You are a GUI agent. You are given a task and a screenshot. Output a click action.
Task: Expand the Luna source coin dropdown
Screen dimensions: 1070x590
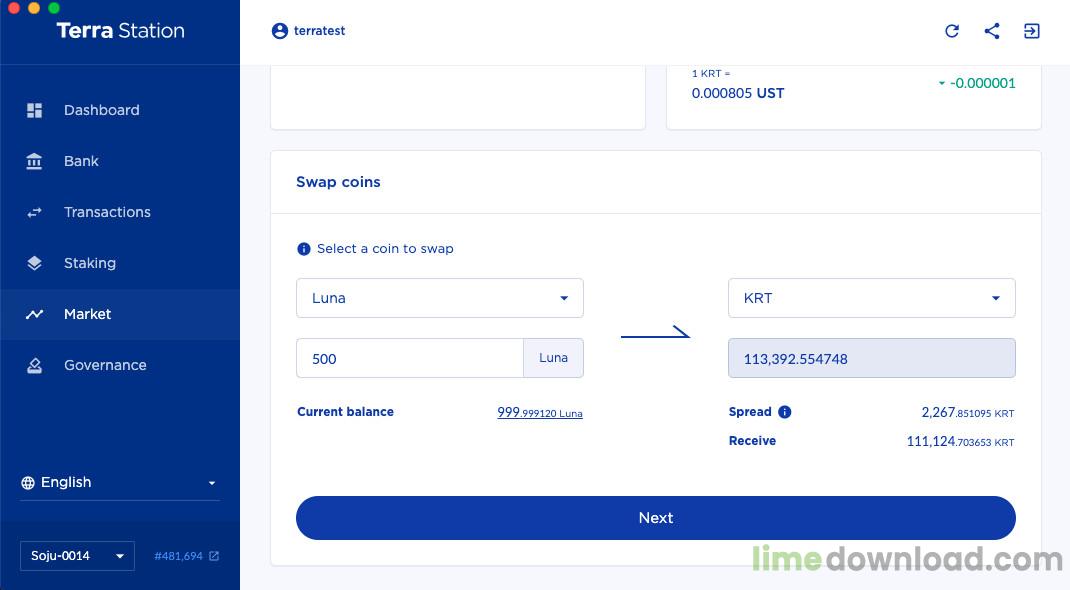coord(440,298)
